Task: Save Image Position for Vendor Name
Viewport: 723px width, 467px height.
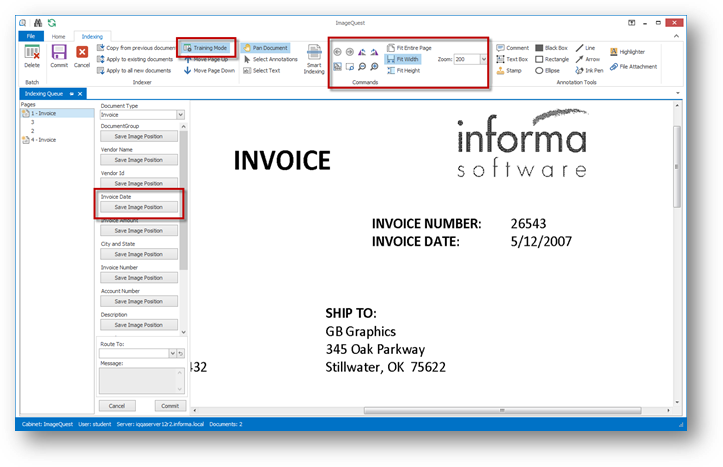Action: click(139, 160)
